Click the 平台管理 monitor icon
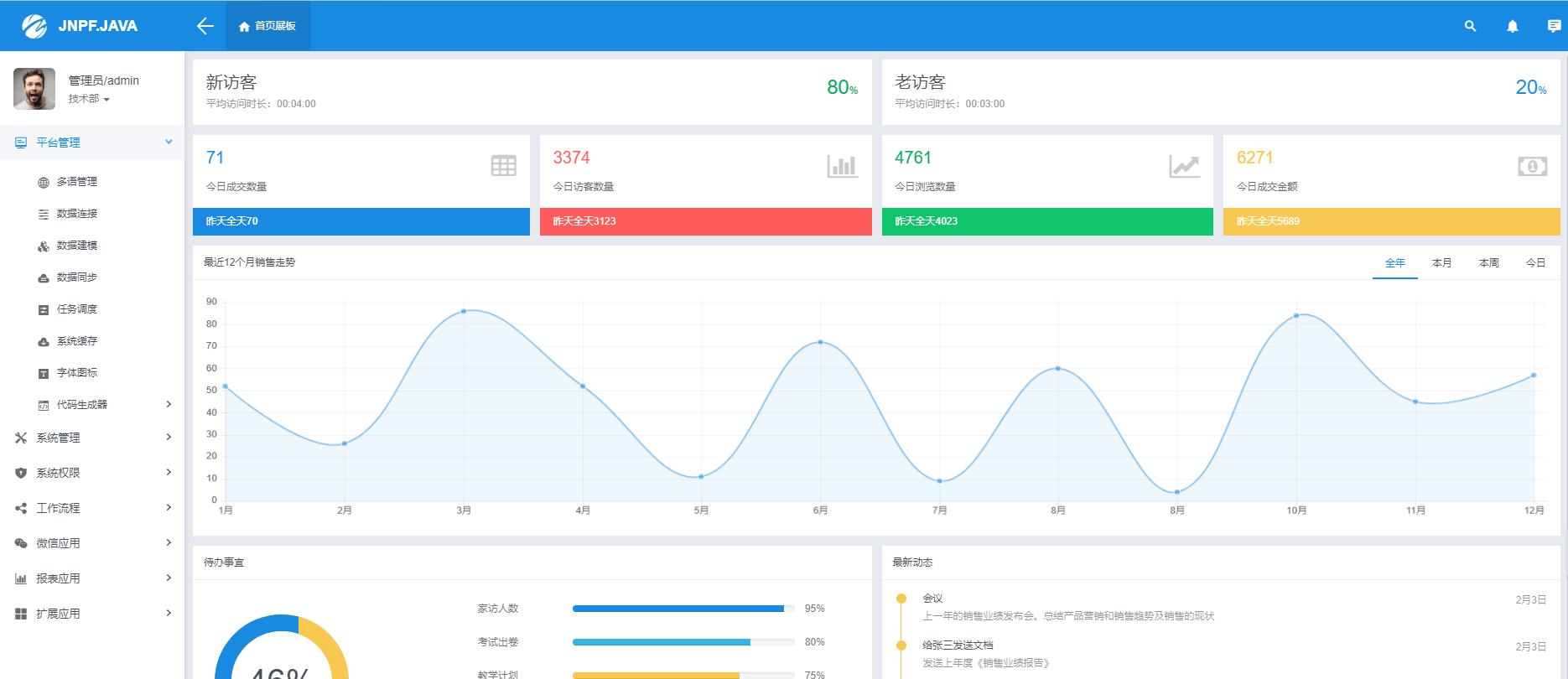1568x679 pixels. point(21,143)
